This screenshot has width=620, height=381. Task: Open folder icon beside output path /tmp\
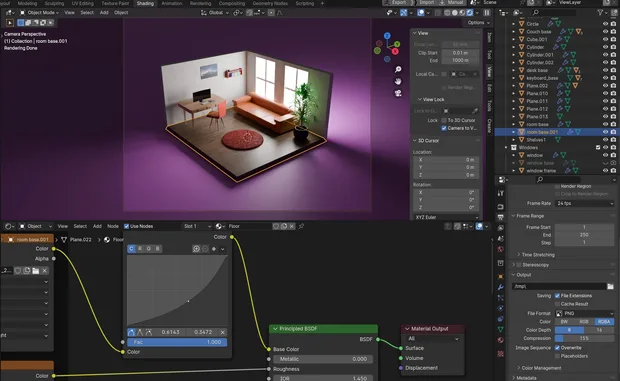tap(611, 286)
